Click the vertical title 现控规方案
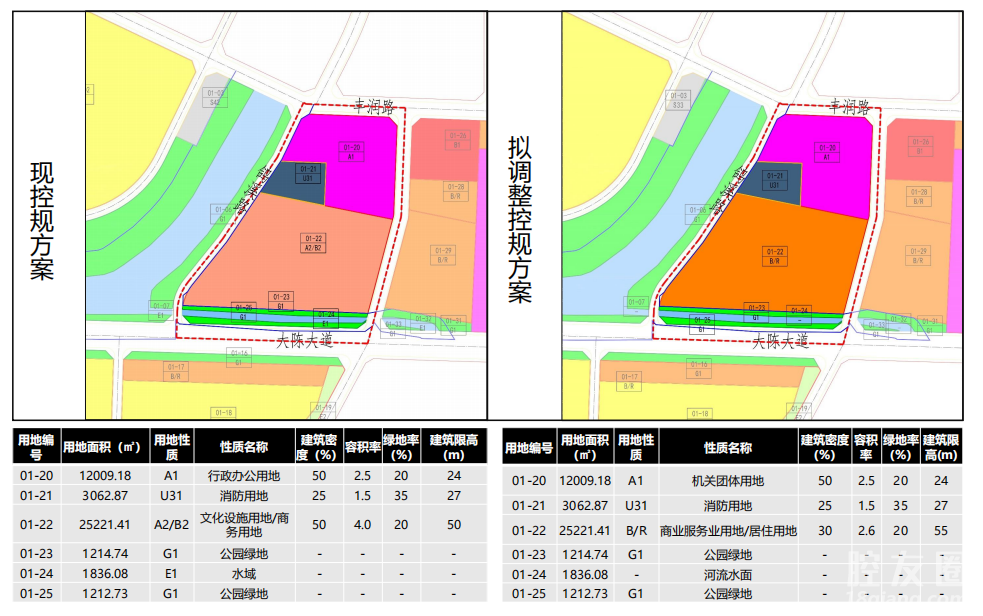Screen dimensions: 983x616 coord(43,220)
